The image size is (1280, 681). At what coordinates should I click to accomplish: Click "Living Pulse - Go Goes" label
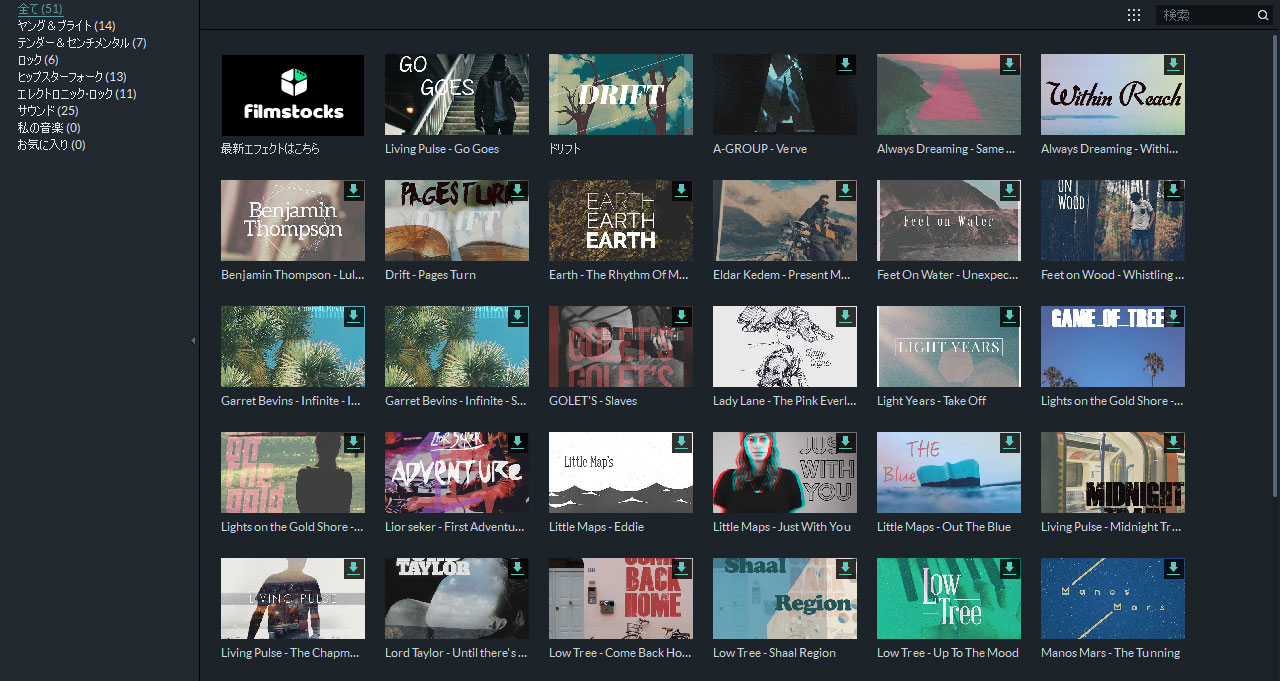click(442, 149)
